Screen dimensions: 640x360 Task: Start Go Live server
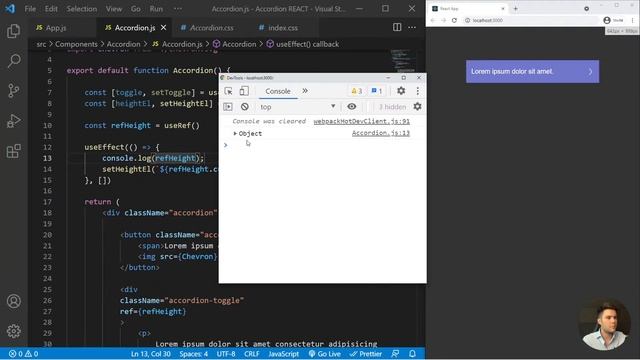coord(324,354)
